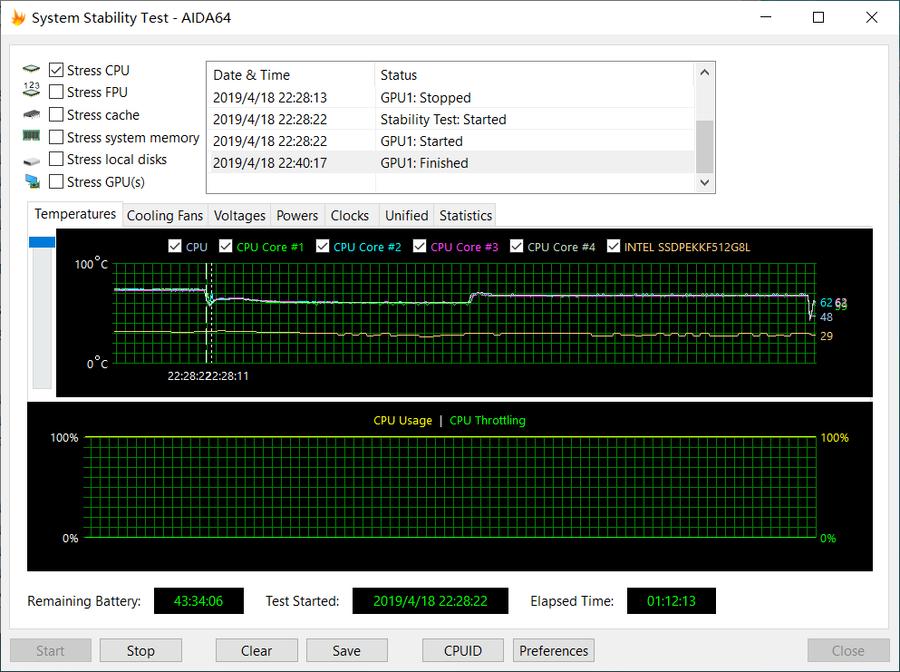The width and height of the screenshot is (900, 672).
Task: Click the GPU icon next to Stress GPU(s)
Action: 31,181
